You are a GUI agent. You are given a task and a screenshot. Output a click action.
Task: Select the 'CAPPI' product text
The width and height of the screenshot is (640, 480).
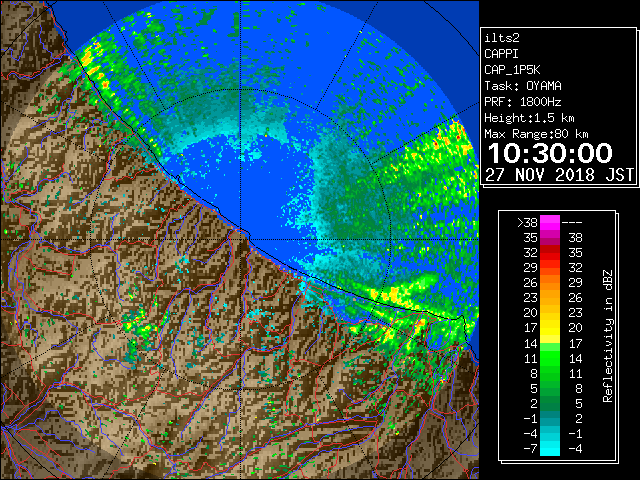point(501,54)
